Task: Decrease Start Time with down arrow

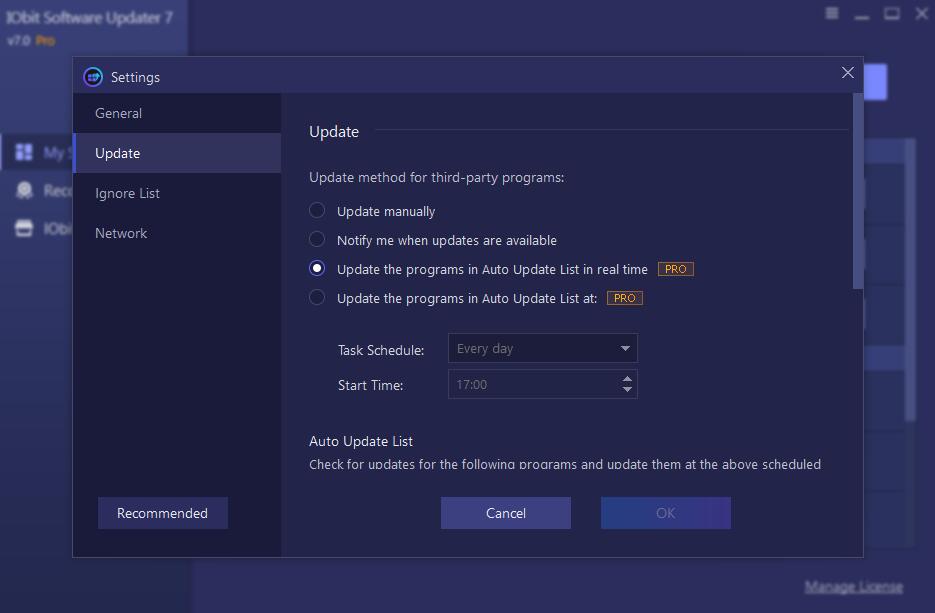Action: pos(627,389)
